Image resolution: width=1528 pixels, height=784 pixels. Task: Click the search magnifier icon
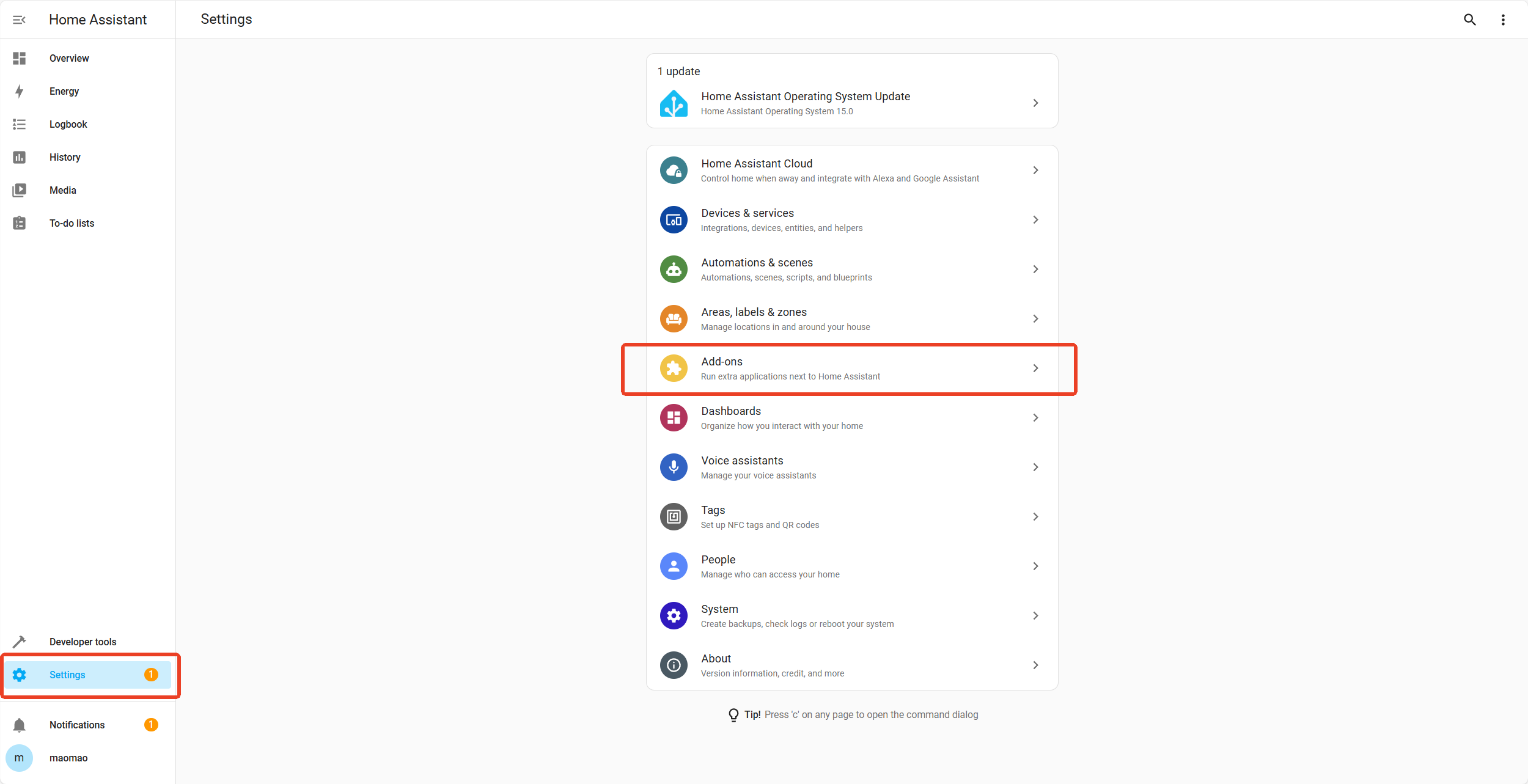point(1469,20)
